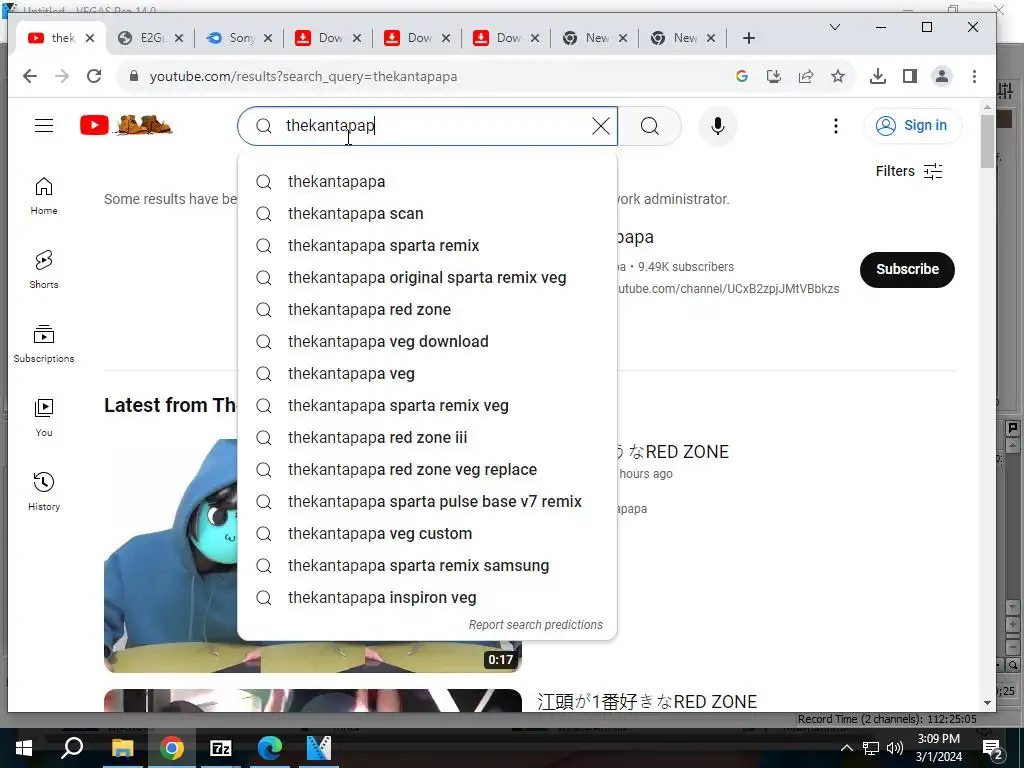Select suggestion thekantapapa inspiron veg
The width and height of the screenshot is (1024, 768).
click(x=427, y=598)
